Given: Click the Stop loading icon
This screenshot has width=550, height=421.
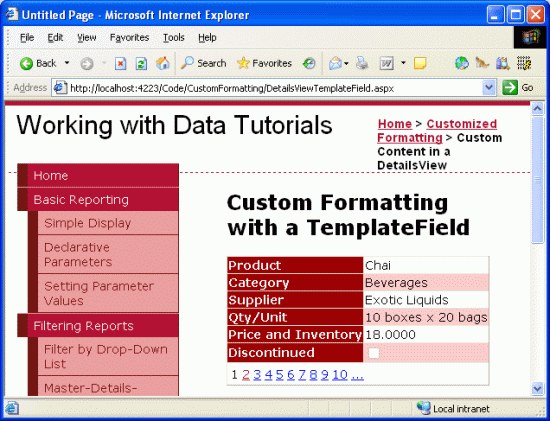Looking at the screenshot, I should pyautogui.click(x=120, y=64).
